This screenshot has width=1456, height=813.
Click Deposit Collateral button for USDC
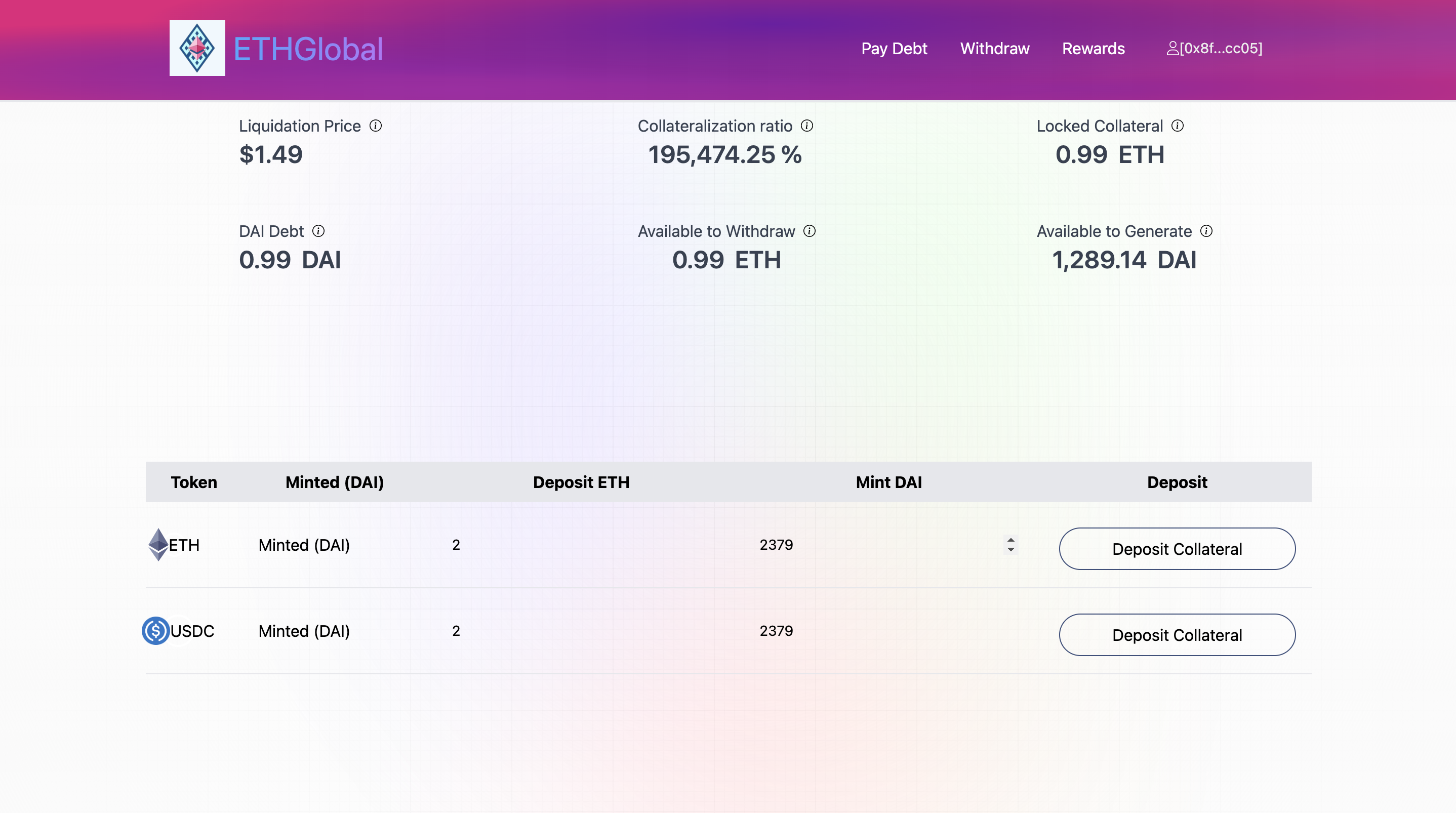(x=1177, y=635)
